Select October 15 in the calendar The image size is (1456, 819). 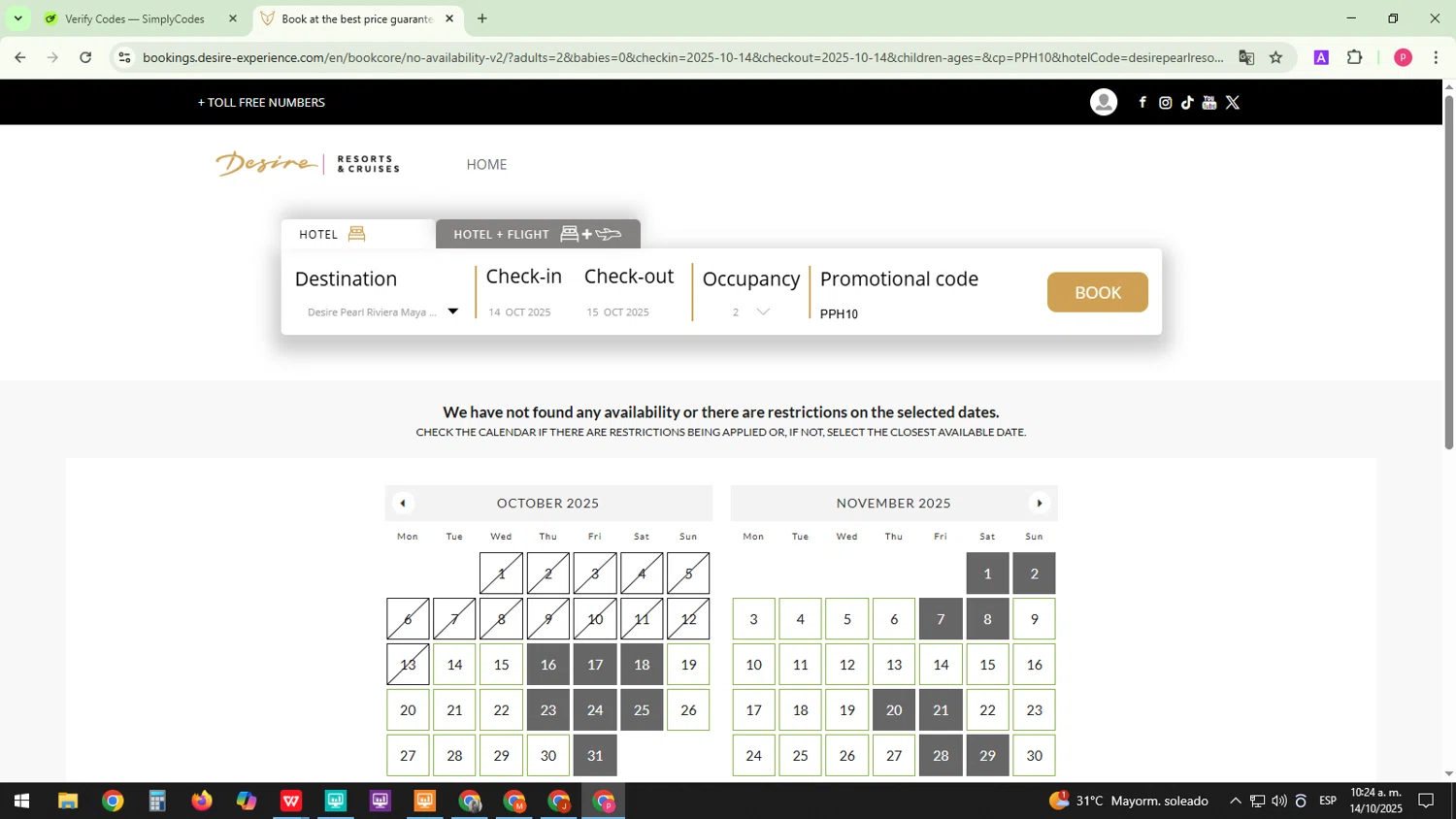pyautogui.click(x=501, y=665)
